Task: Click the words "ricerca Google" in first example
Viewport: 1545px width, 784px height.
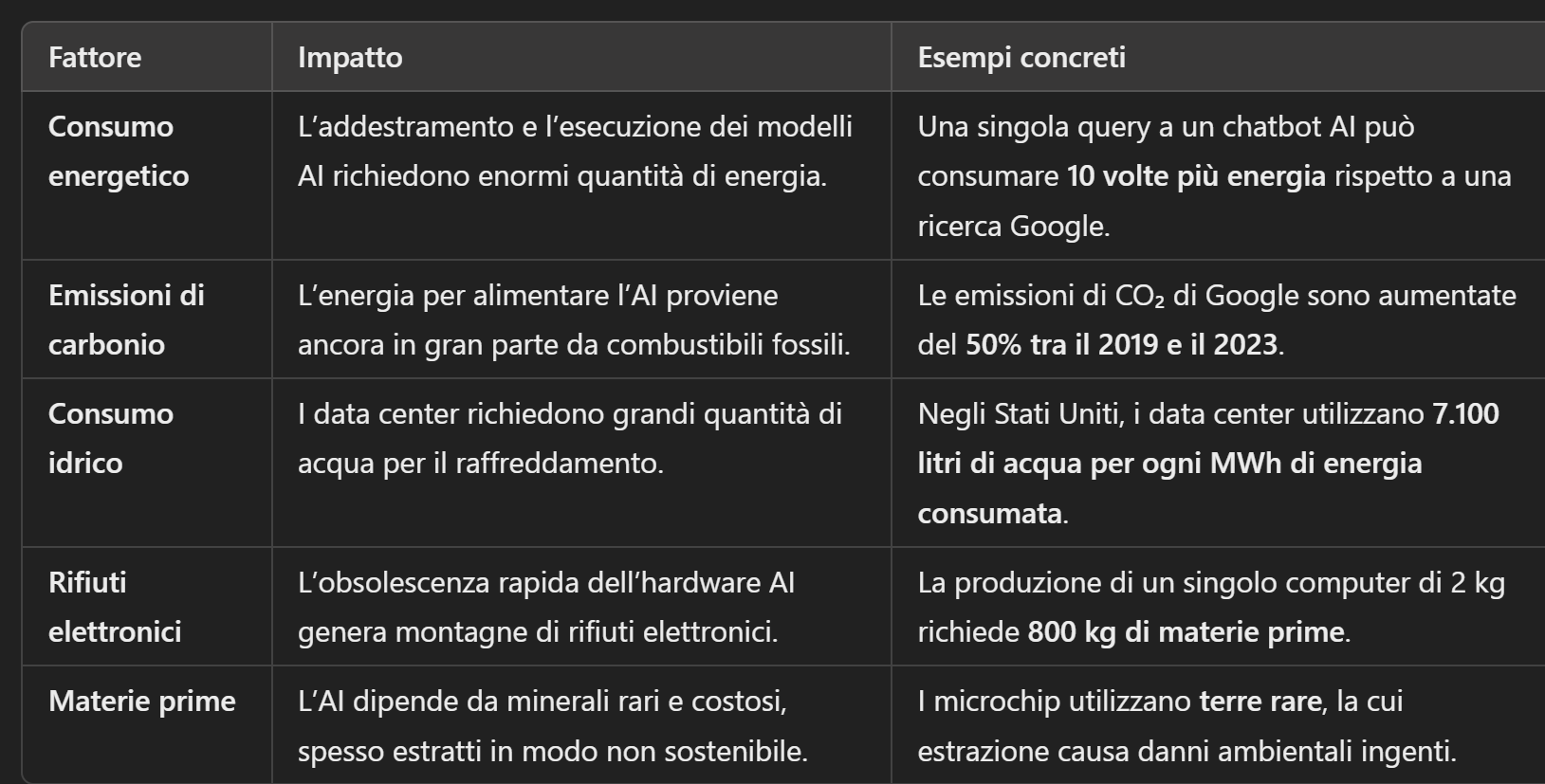Action: coord(1011,227)
